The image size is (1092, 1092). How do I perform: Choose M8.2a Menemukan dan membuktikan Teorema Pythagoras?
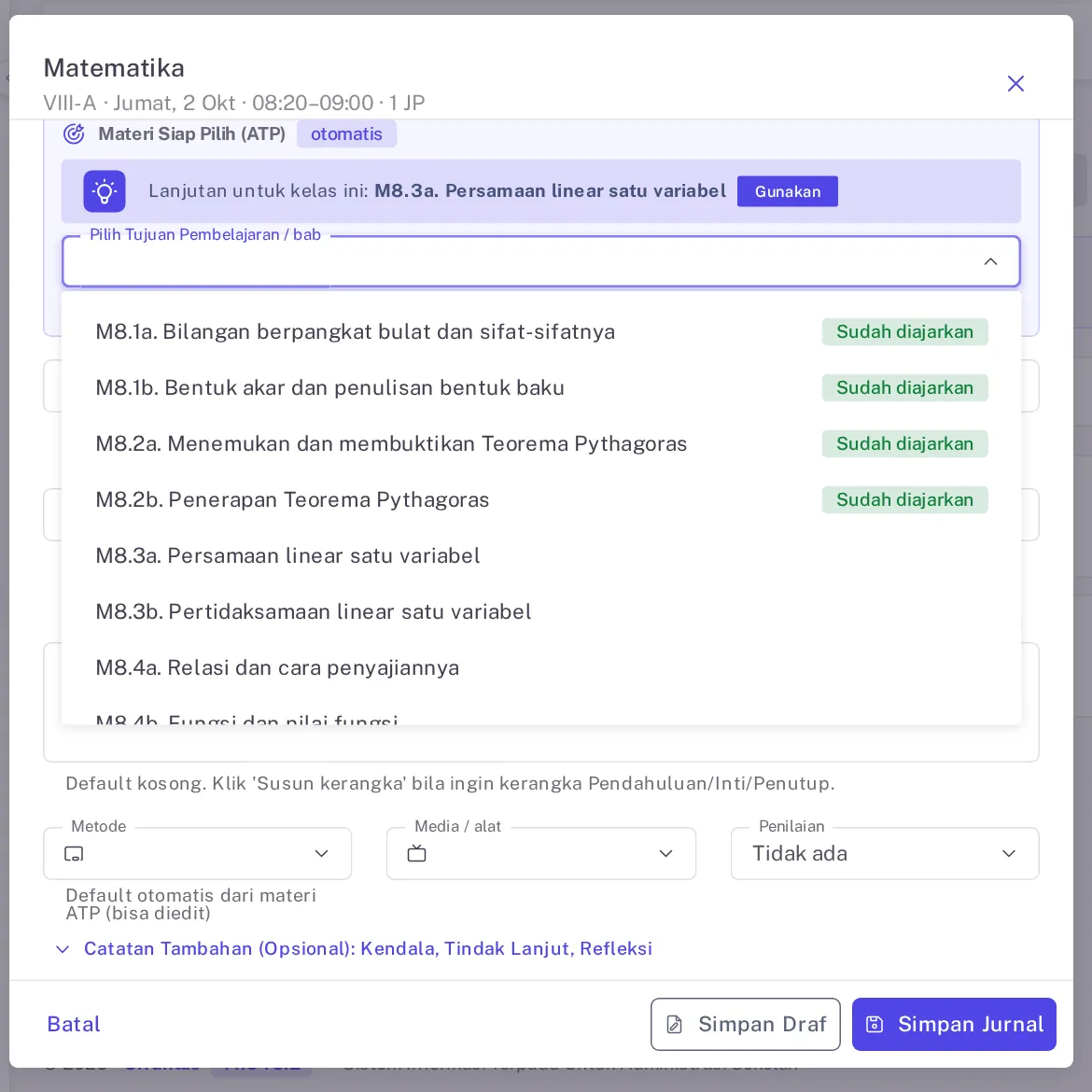[x=541, y=443]
